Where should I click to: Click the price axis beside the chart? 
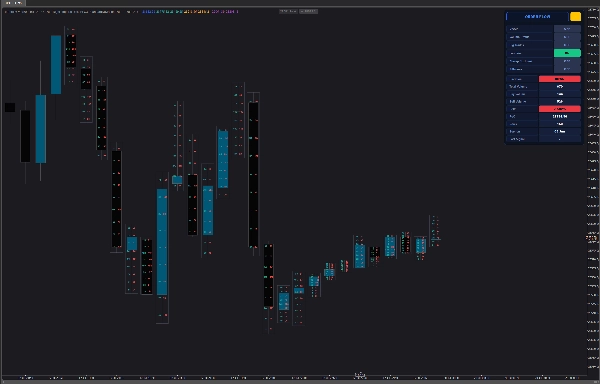point(593,191)
